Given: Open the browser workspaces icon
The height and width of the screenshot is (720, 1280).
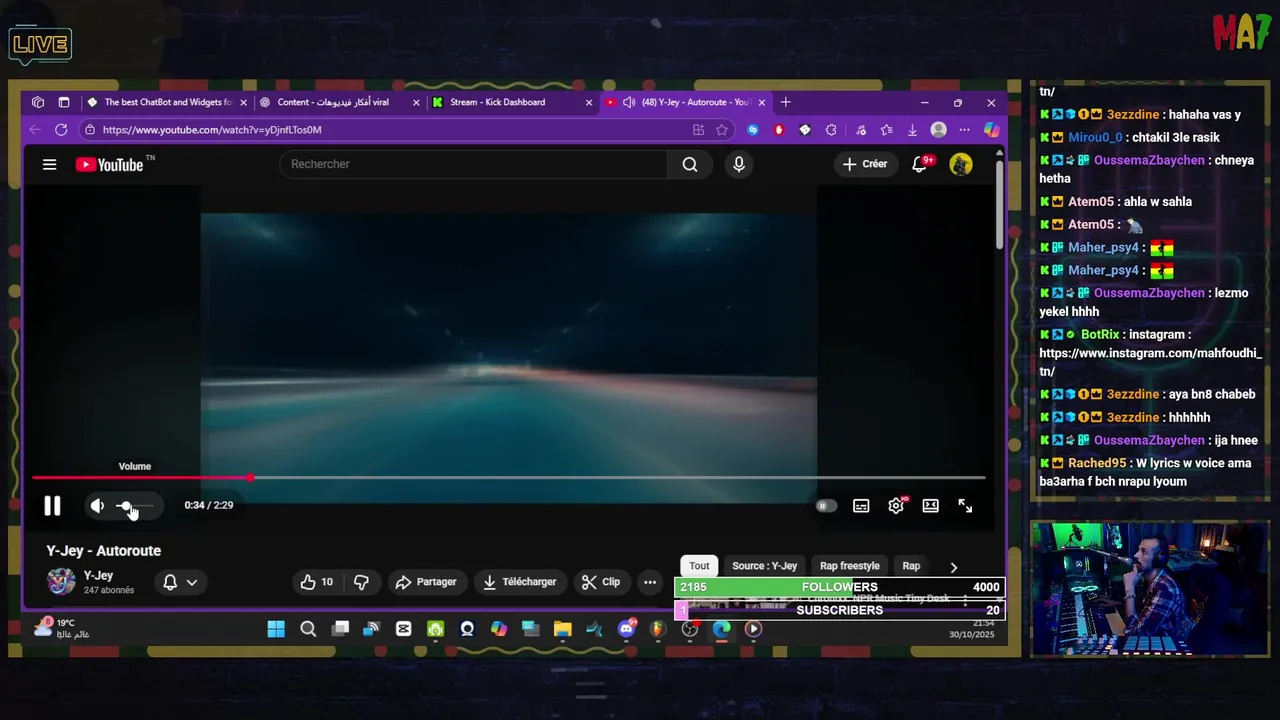Looking at the screenshot, I should click(38, 102).
